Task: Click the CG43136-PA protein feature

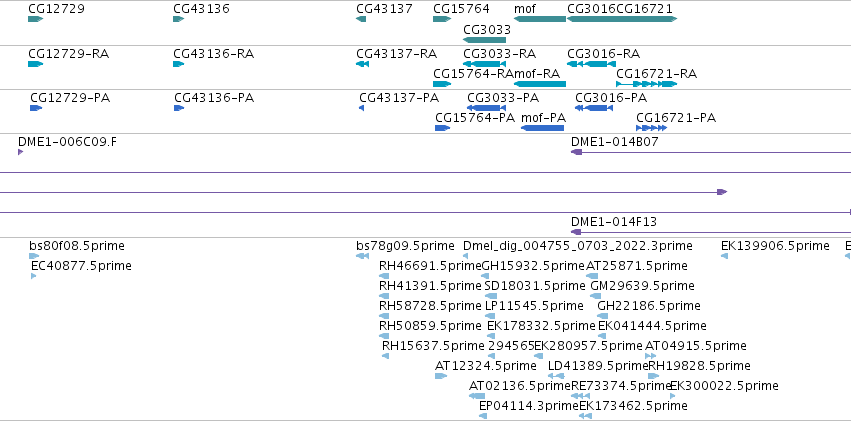Action: tap(179, 108)
